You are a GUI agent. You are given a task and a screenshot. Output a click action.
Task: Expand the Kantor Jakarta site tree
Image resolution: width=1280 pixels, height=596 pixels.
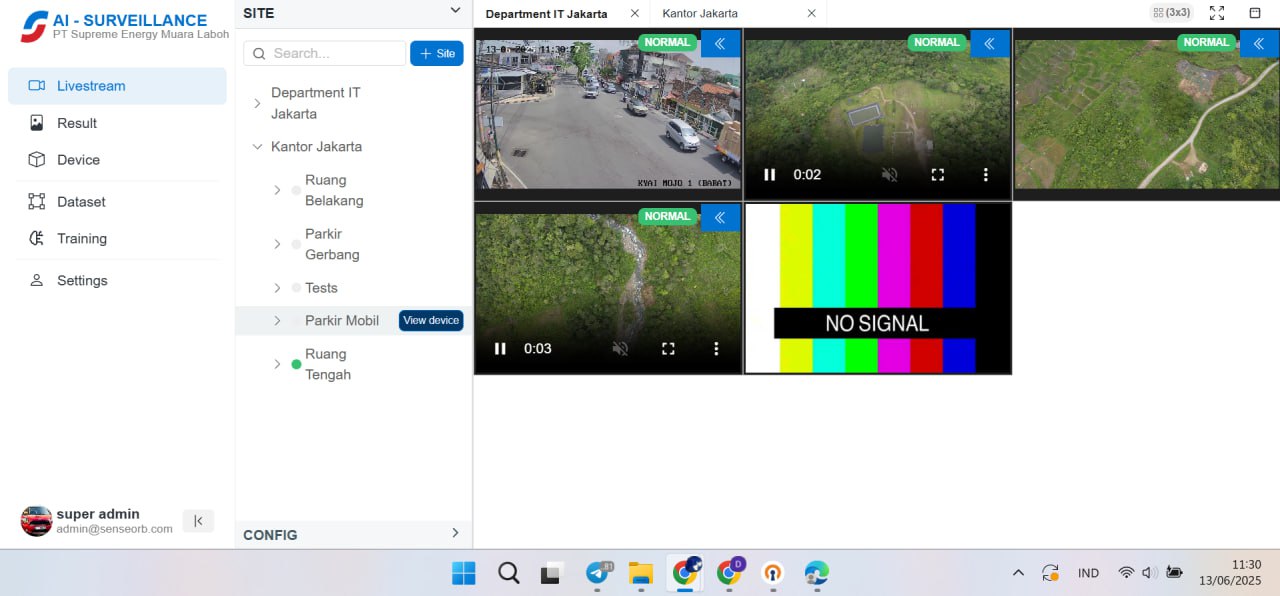point(257,146)
